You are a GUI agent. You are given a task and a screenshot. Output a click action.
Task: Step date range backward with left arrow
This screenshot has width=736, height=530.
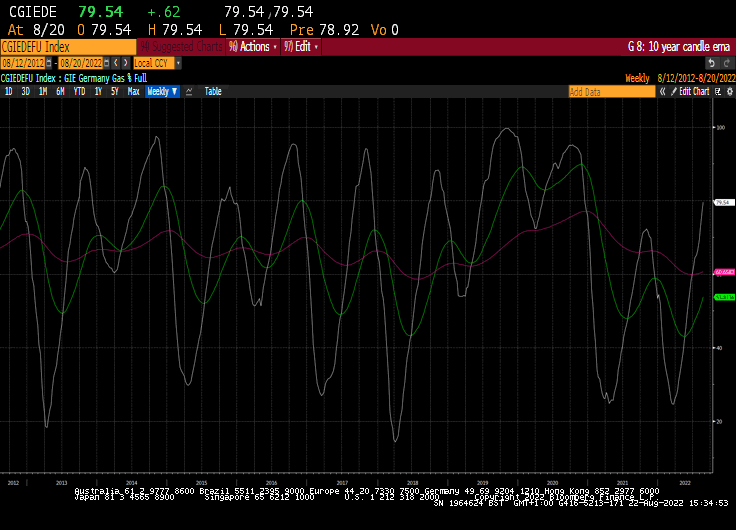pos(113,62)
